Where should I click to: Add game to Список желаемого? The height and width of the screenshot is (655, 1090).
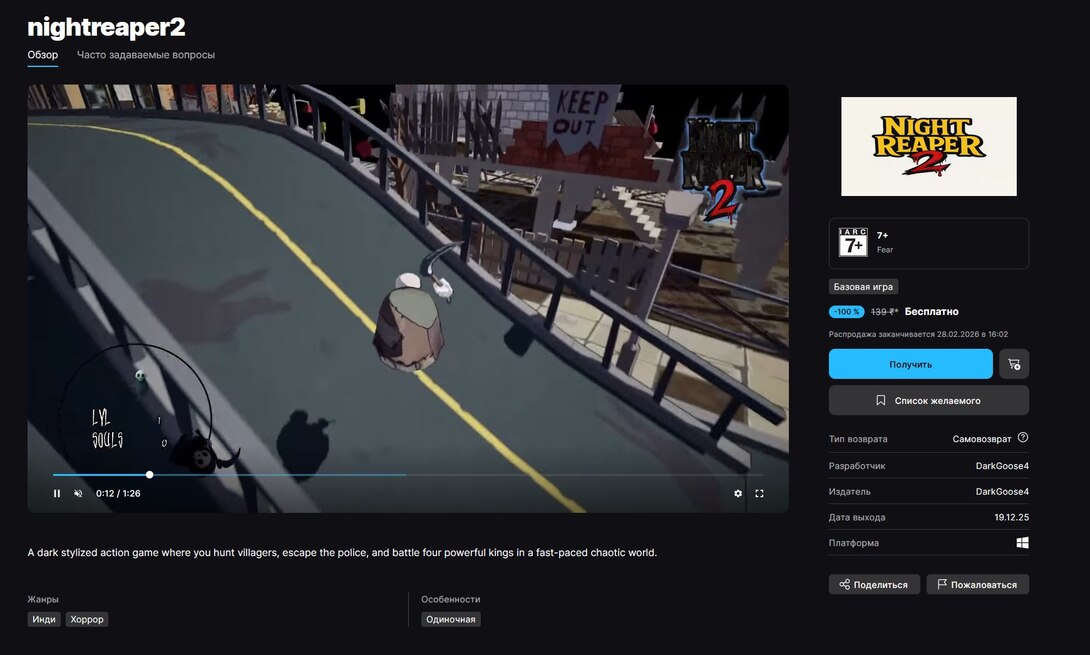click(928, 400)
